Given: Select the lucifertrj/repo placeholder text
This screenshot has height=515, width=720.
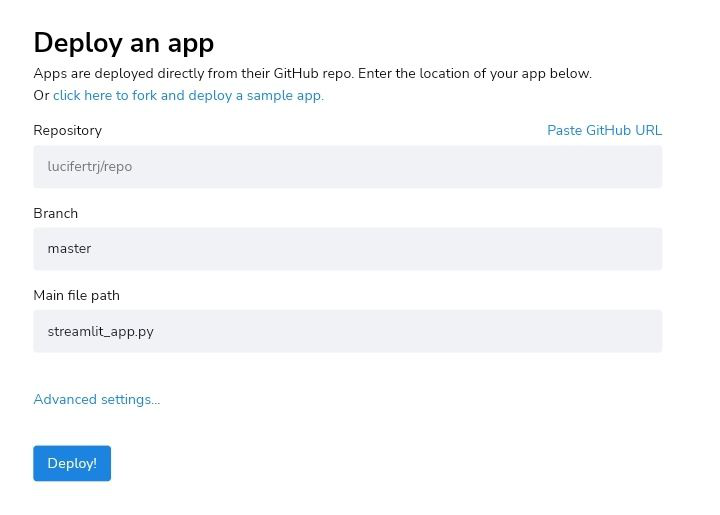Looking at the screenshot, I should pos(90,167).
